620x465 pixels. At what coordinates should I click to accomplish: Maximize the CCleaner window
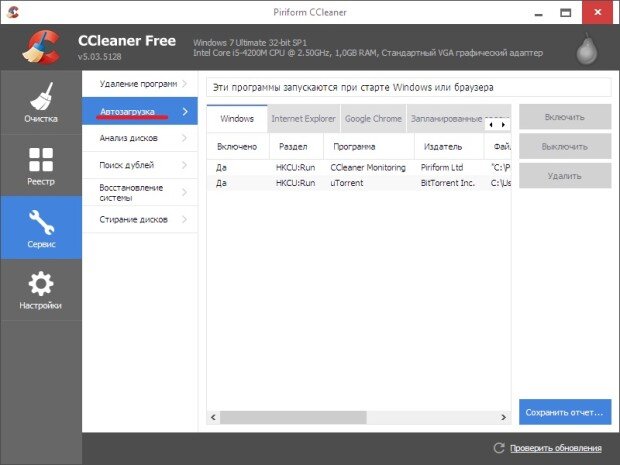tap(565, 13)
